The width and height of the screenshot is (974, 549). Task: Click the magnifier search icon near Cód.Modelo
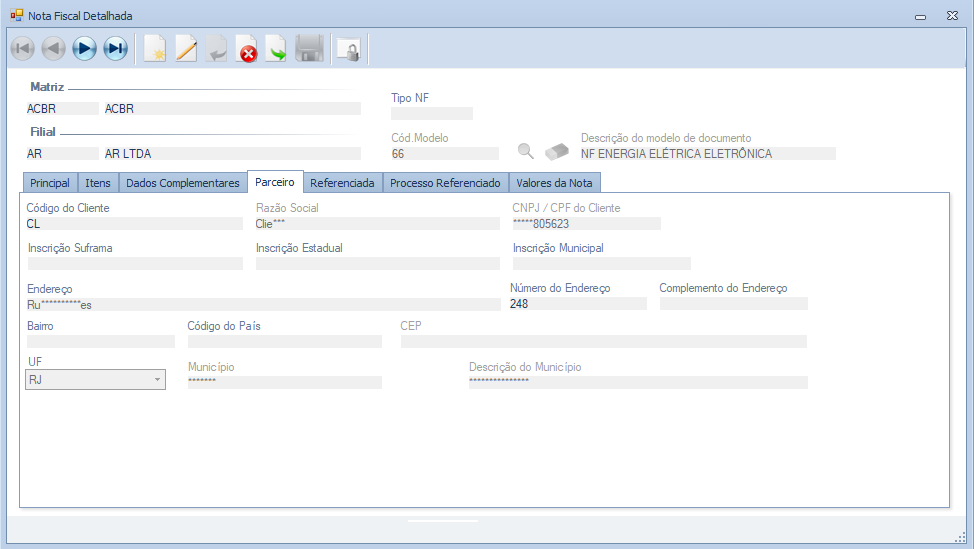coord(525,152)
